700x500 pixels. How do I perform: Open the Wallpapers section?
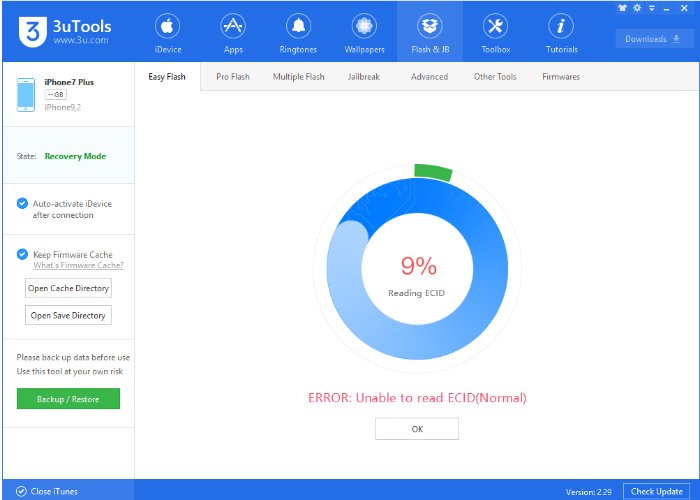[x=364, y=32]
